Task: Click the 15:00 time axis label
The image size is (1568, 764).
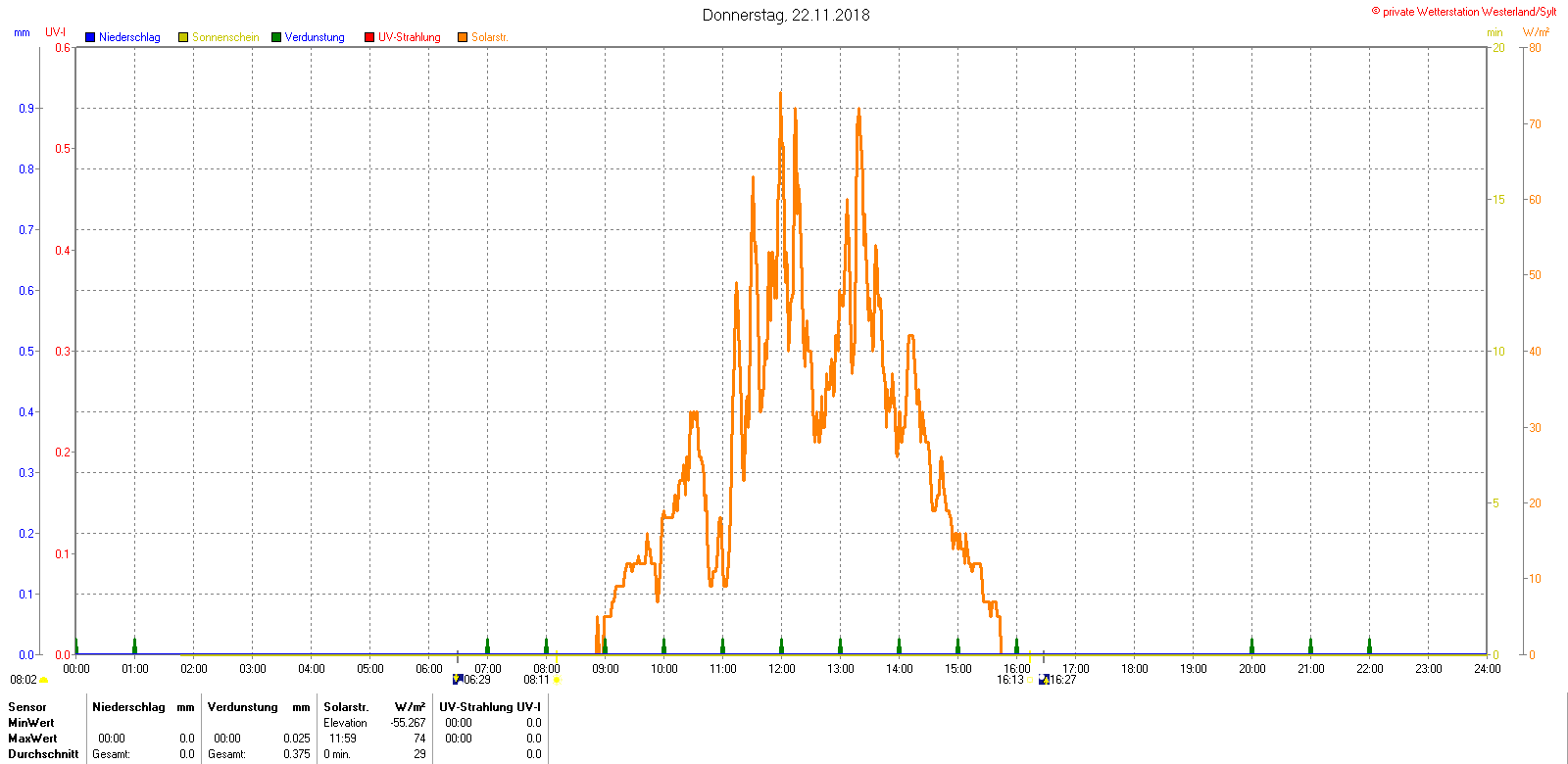Action: 958,669
